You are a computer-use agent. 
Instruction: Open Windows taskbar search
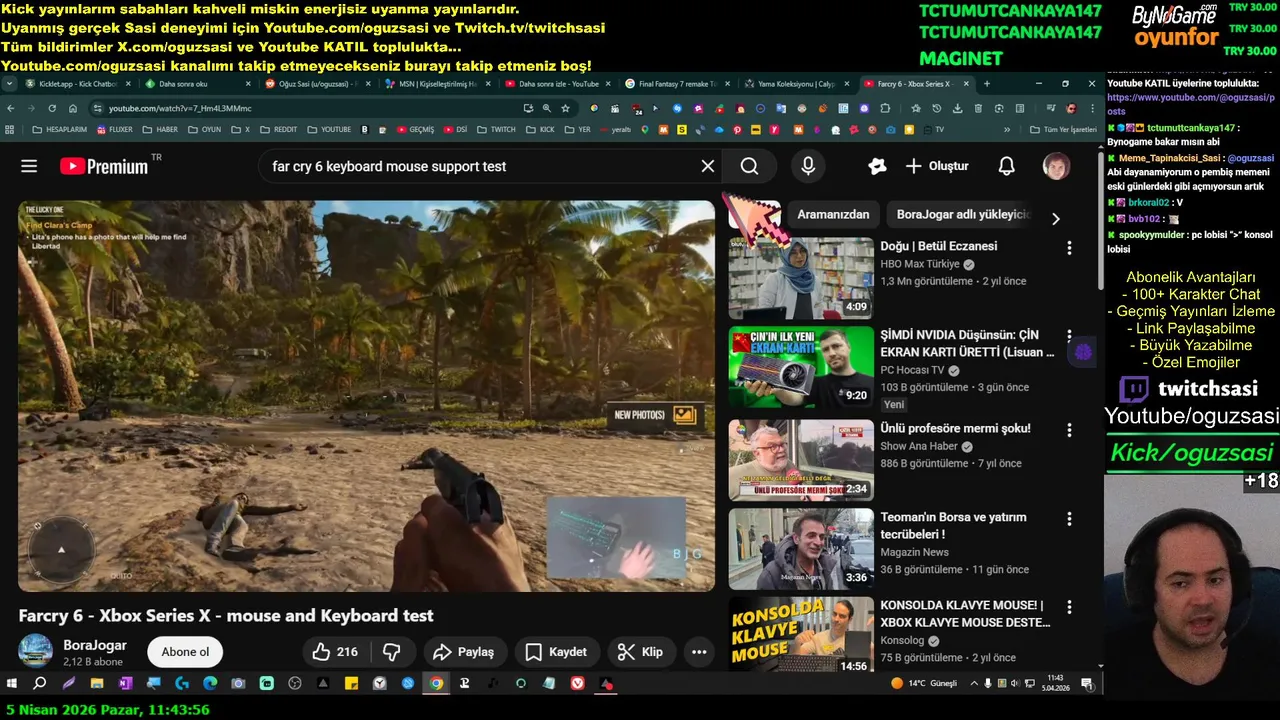[40, 684]
